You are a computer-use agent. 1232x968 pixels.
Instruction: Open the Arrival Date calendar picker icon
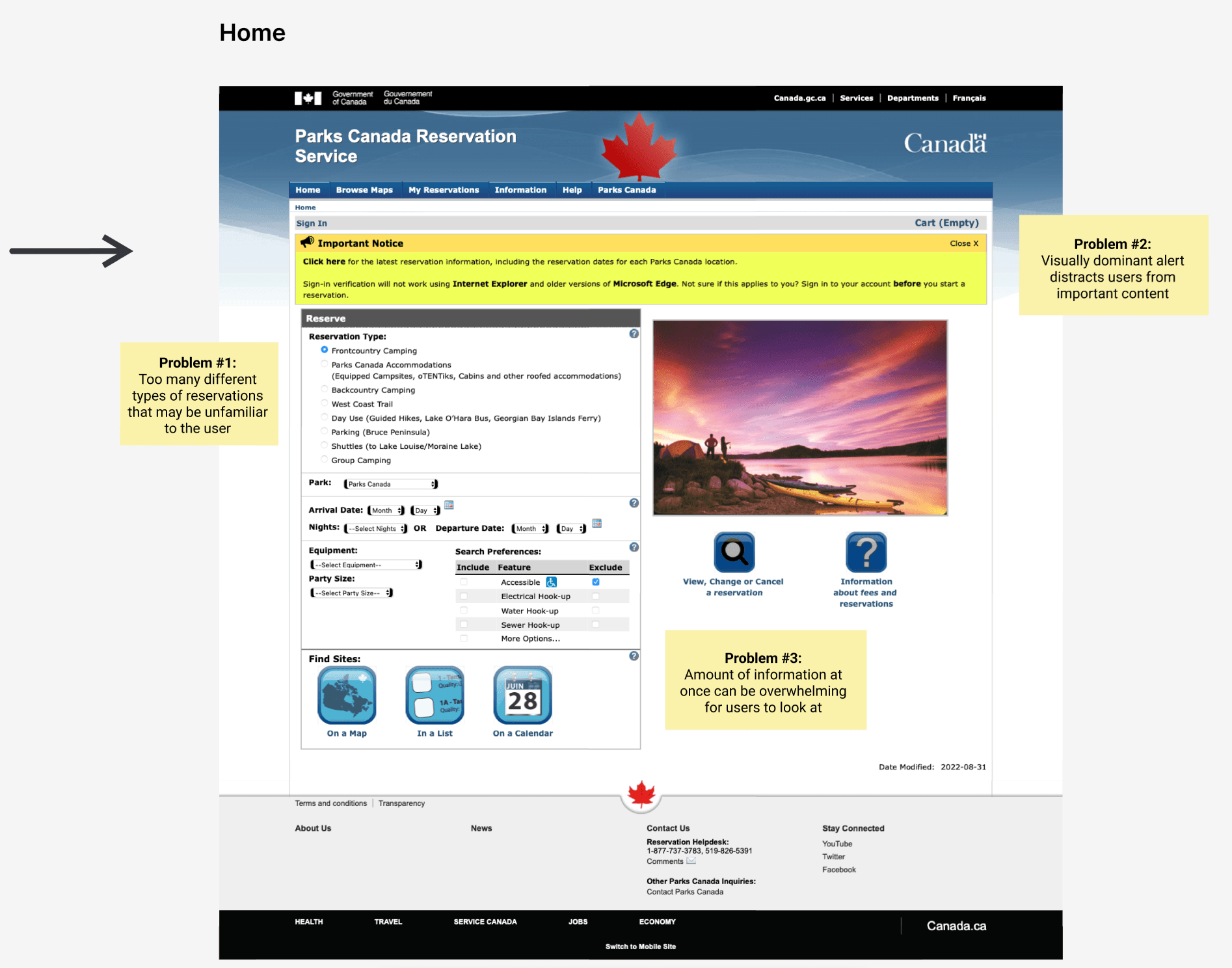point(449,505)
